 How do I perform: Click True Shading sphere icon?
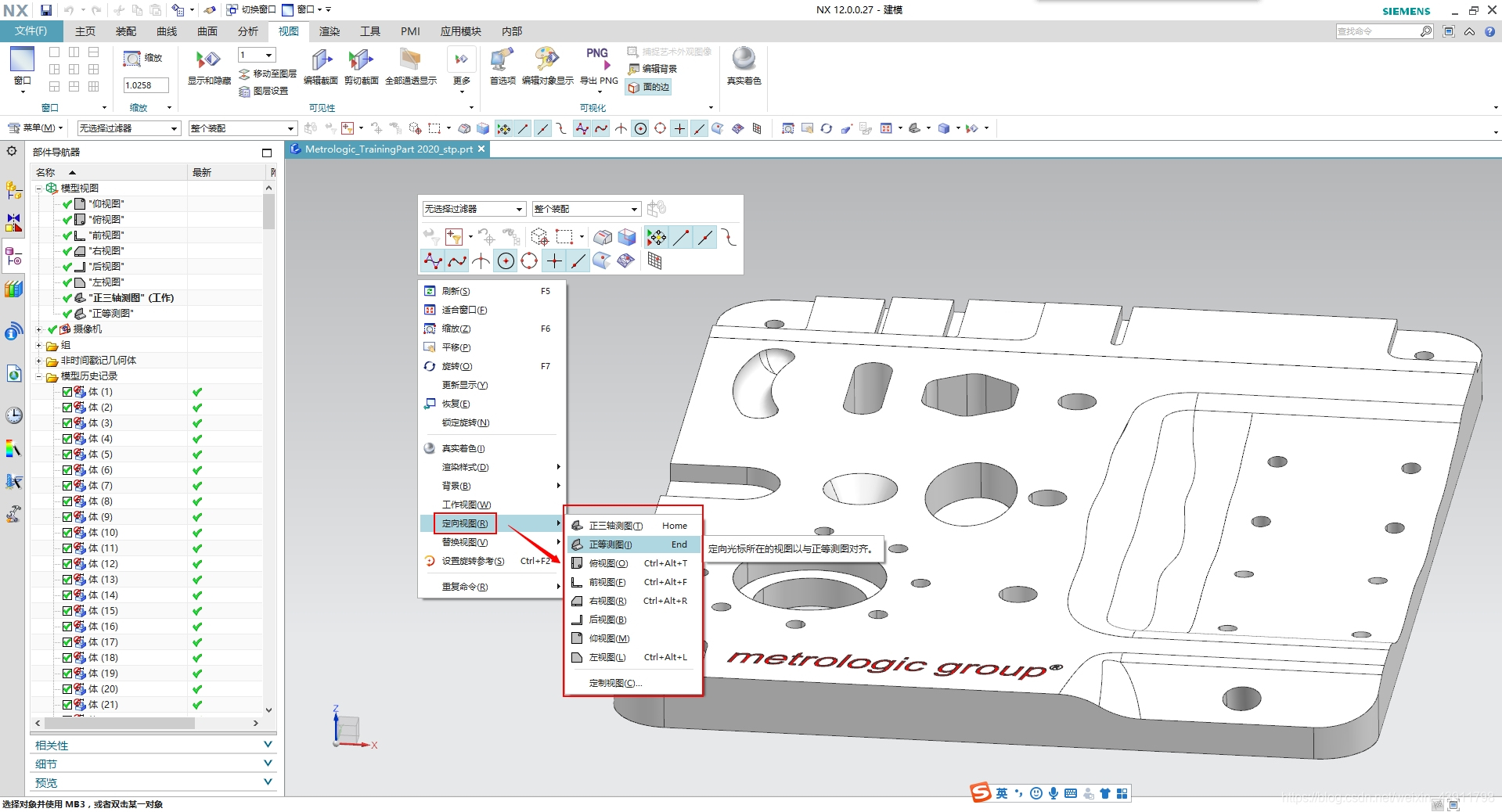pyautogui.click(x=744, y=66)
